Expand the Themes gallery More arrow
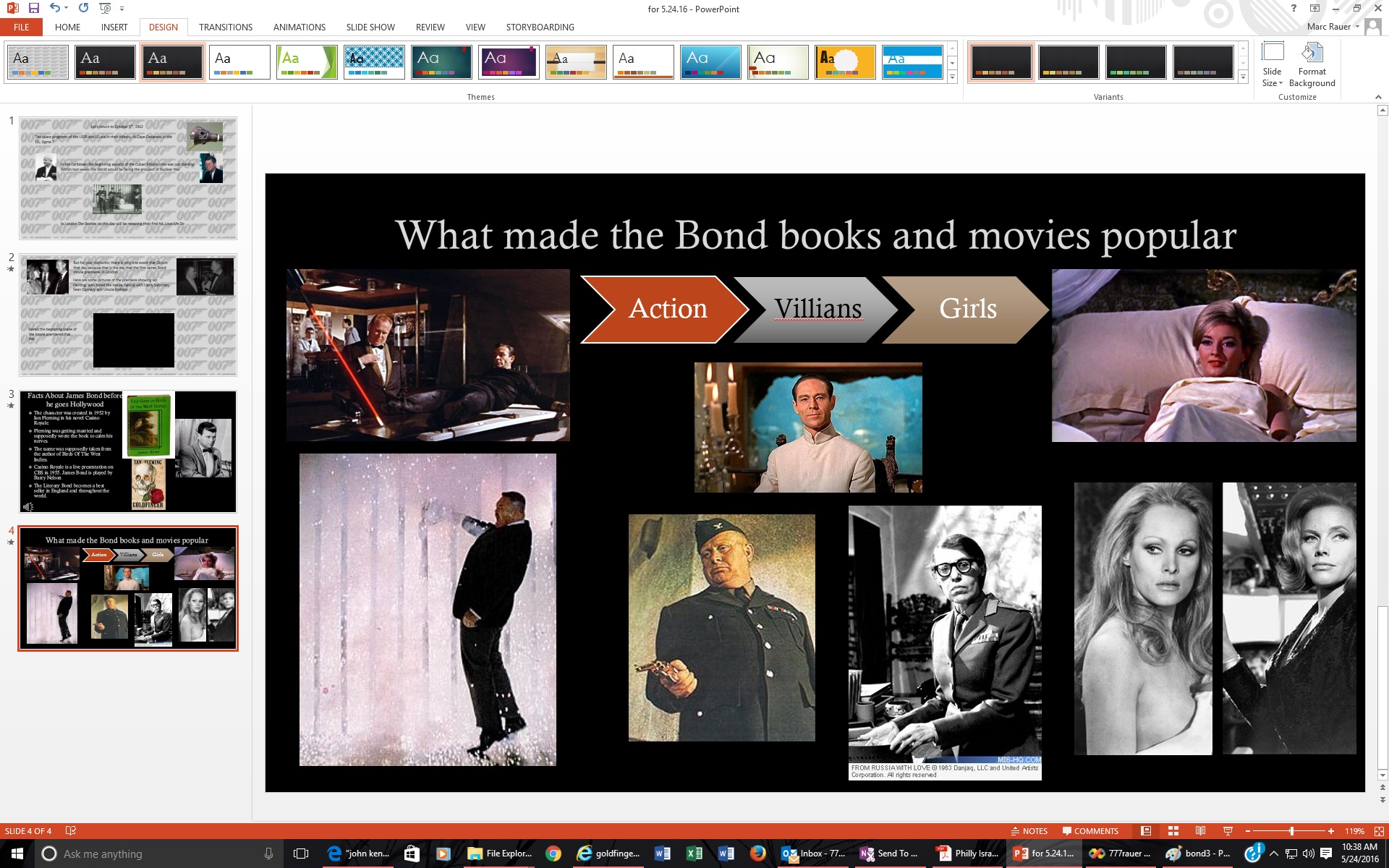The image size is (1389, 868). [952, 76]
